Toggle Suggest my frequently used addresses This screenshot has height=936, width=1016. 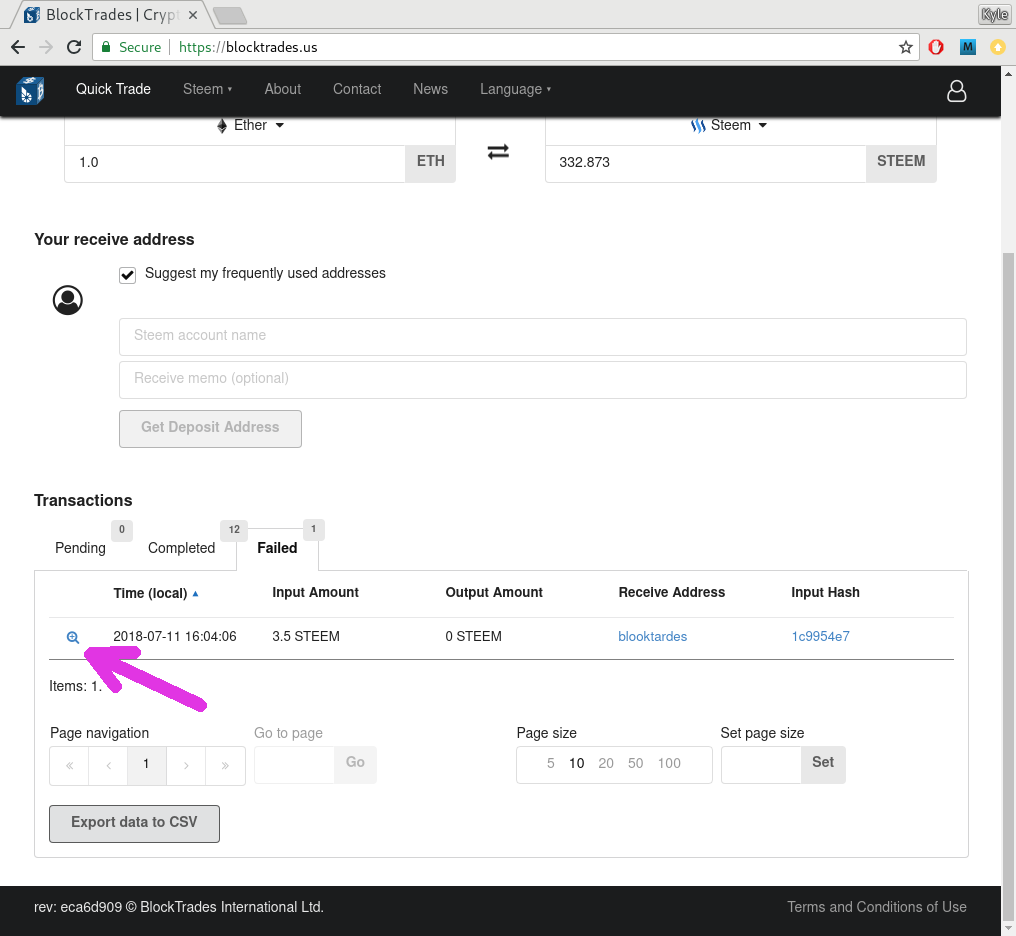[x=128, y=275]
